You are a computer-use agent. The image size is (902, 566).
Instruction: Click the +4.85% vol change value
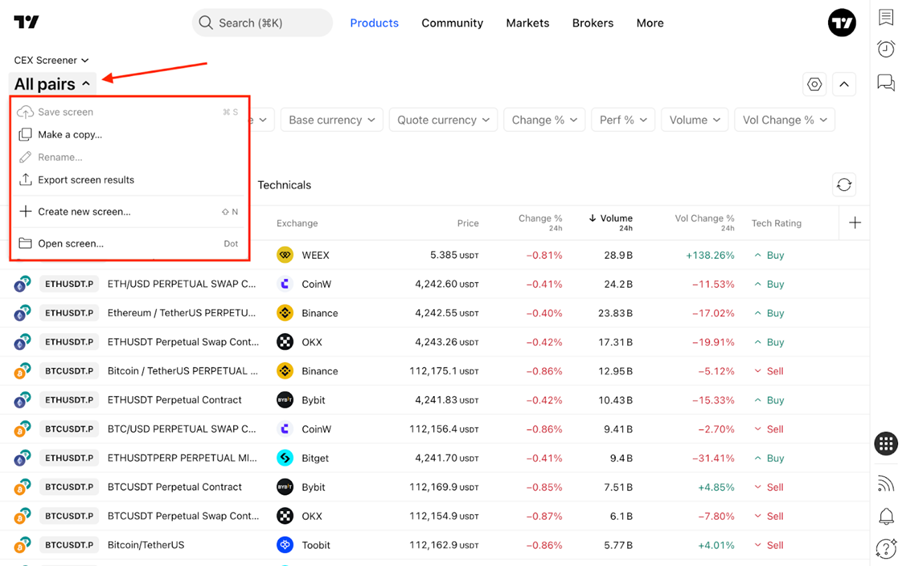coord(716,487)
